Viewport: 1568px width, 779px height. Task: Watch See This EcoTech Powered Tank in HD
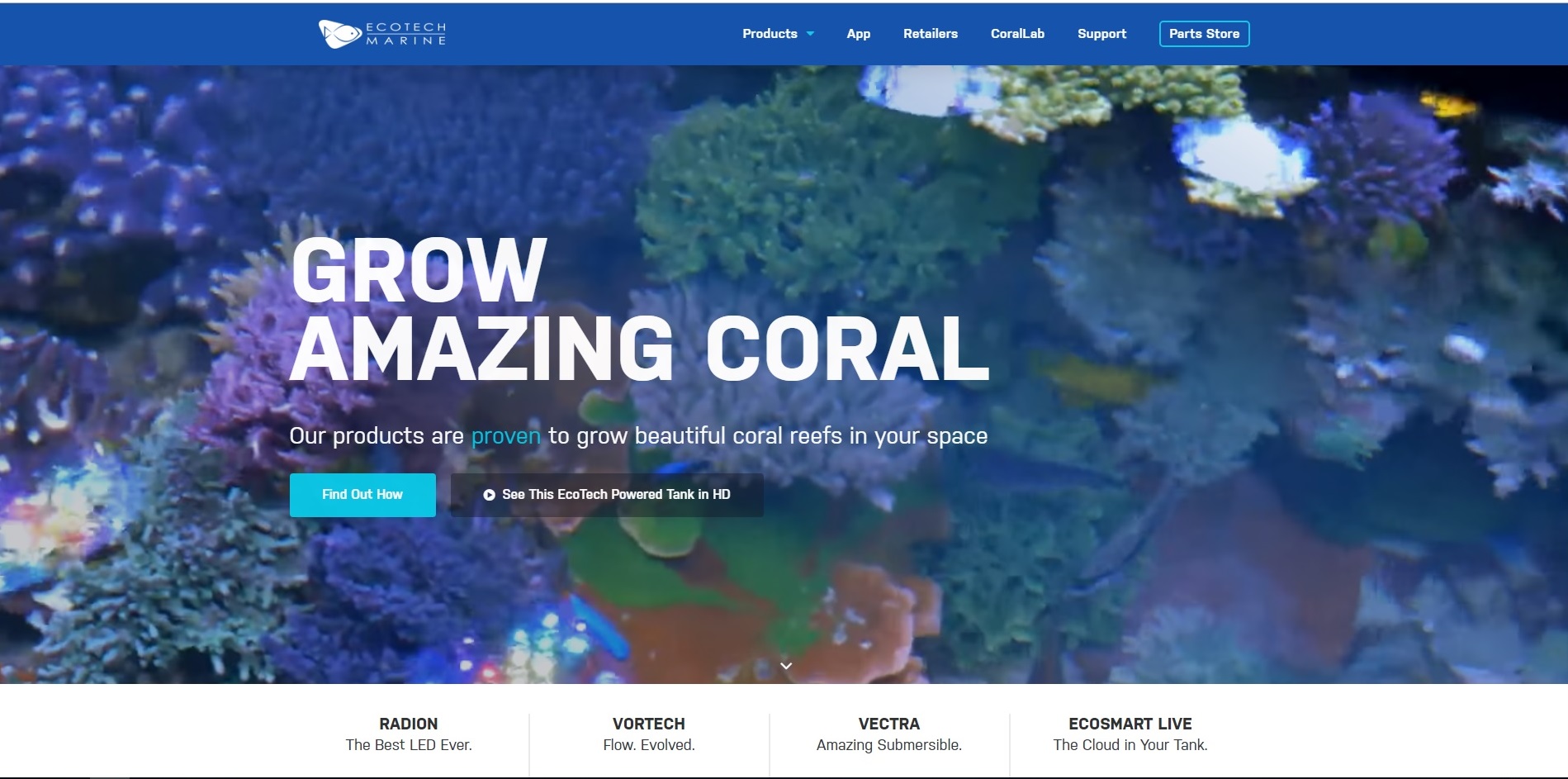615,495
